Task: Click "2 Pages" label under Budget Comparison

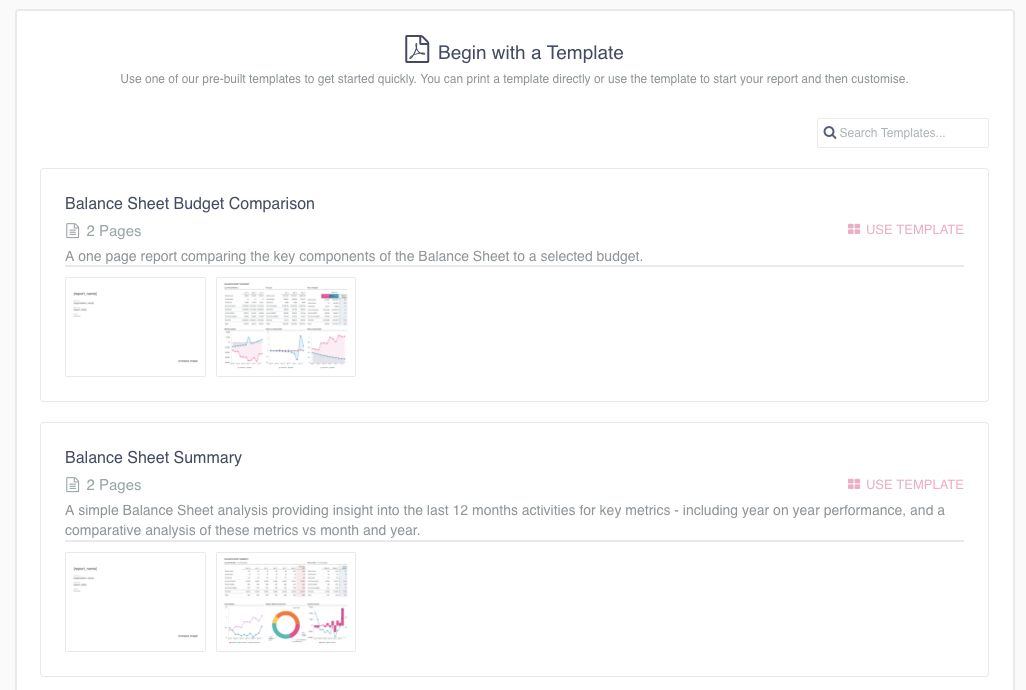Action: click(x=114, y=231)
